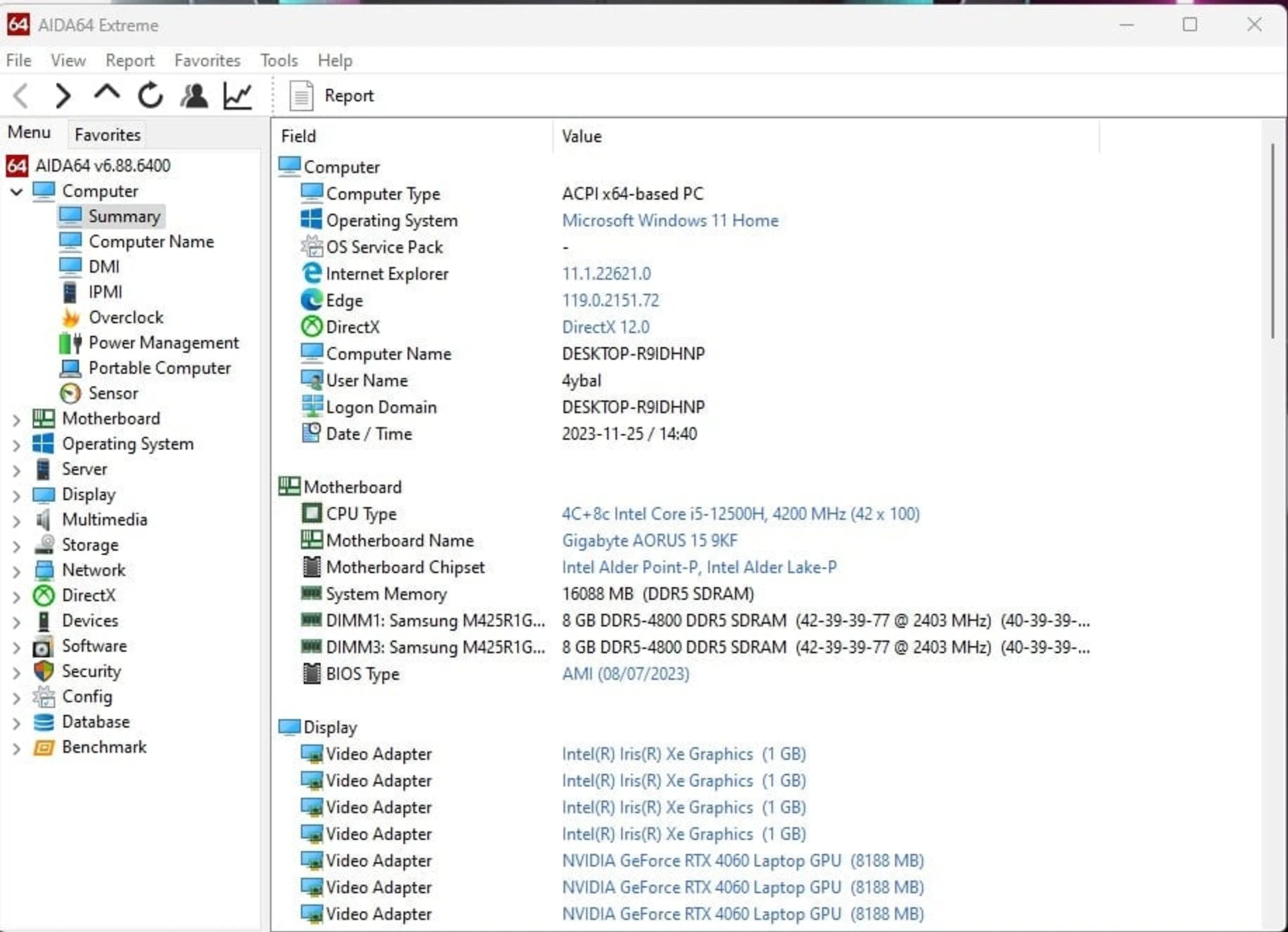This screenshot has width=1288, height=932.
Task: Click the Forward navigation arrow in toolbar
Action: pyautogui.click(x=63, y=96)
